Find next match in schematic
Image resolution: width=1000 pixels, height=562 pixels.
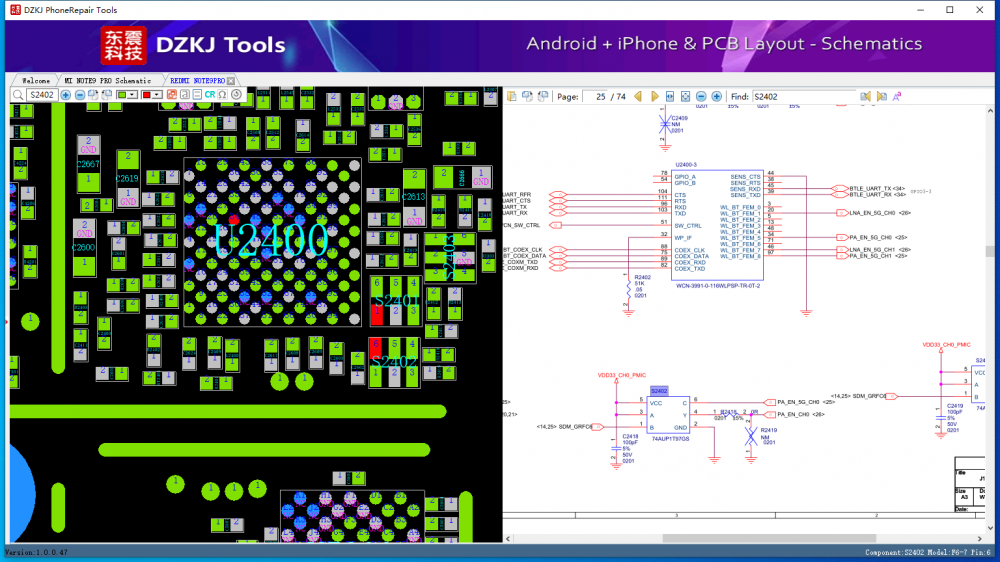[x=881, y=96]
